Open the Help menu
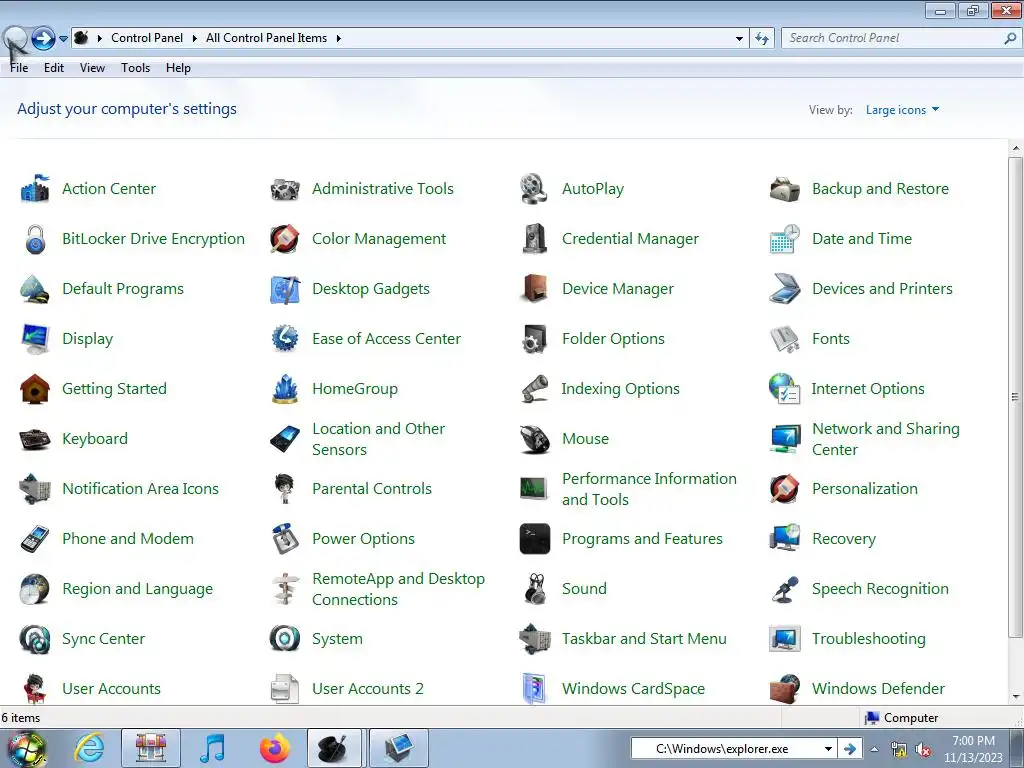This screenshot has height=768, width=1024. click(x=178, y=68)
